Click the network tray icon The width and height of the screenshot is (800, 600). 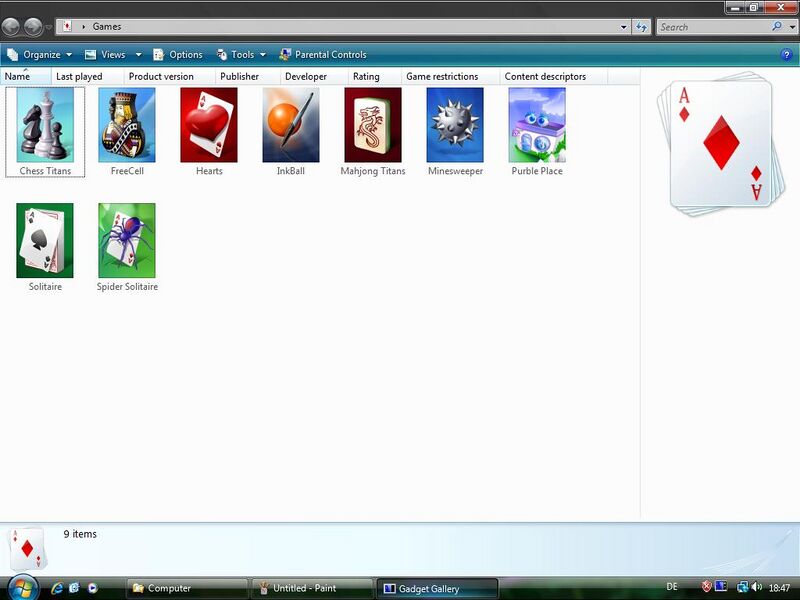pyautogui.click(x=743, y=587)
